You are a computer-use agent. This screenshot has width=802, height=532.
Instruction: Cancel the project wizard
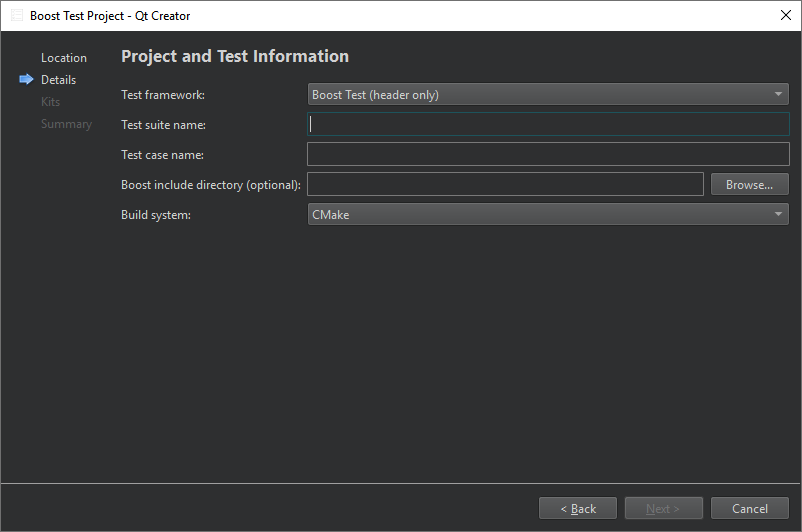pyautogui.click(x=749, y=508)
